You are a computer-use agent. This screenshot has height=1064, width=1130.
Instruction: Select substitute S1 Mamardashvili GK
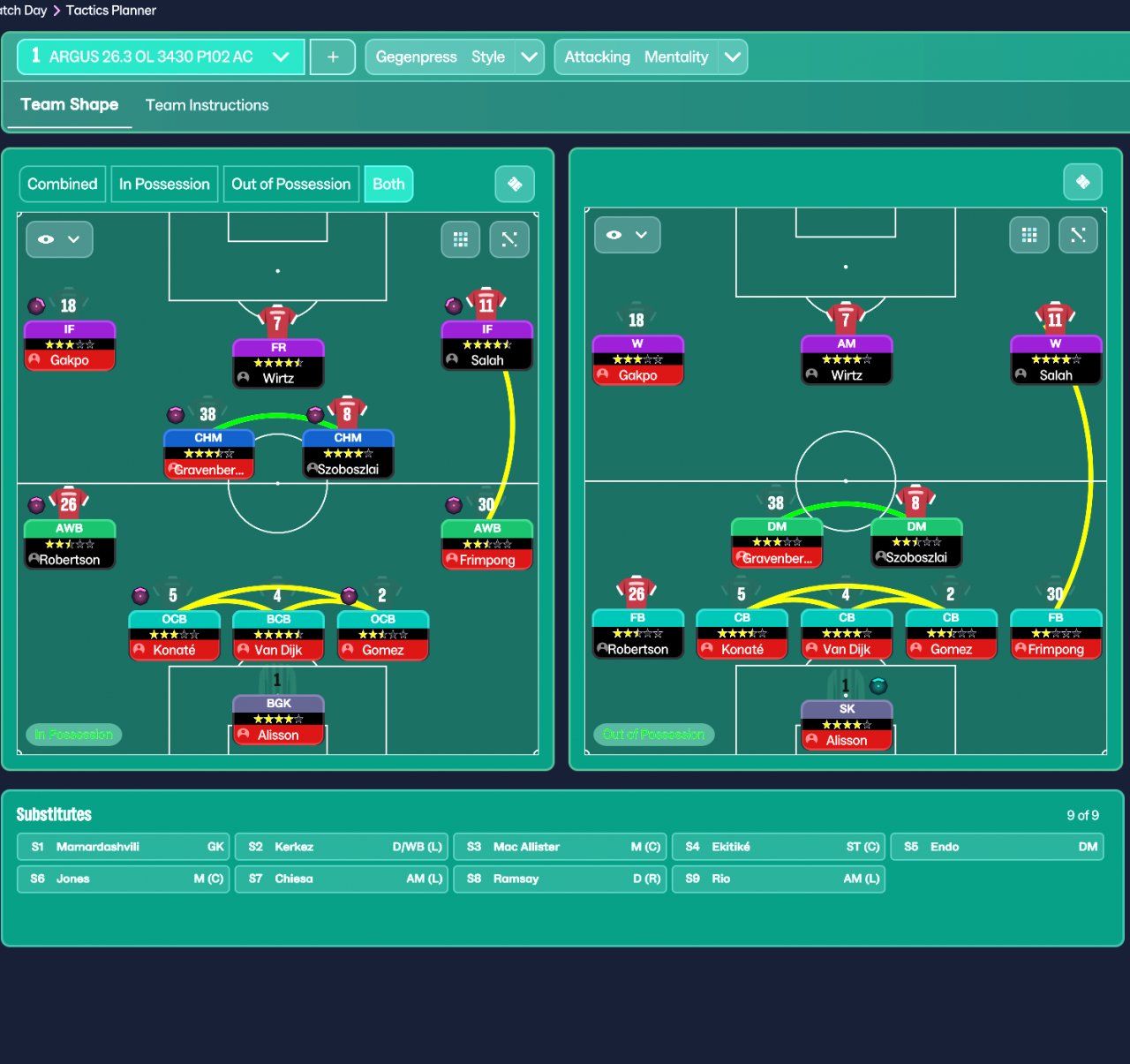[x=124, y=847]
